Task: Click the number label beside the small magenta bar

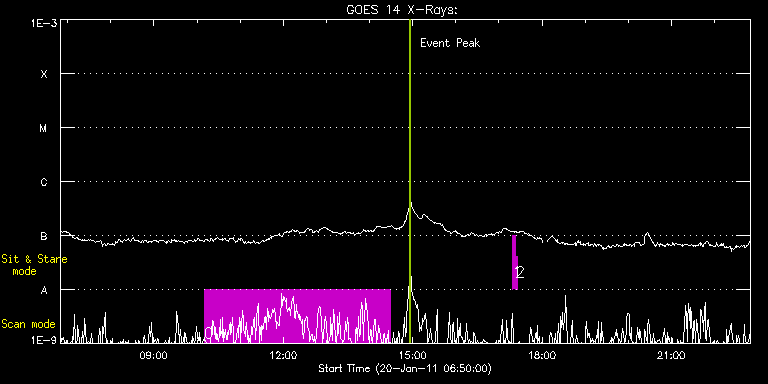Action: 520,272
